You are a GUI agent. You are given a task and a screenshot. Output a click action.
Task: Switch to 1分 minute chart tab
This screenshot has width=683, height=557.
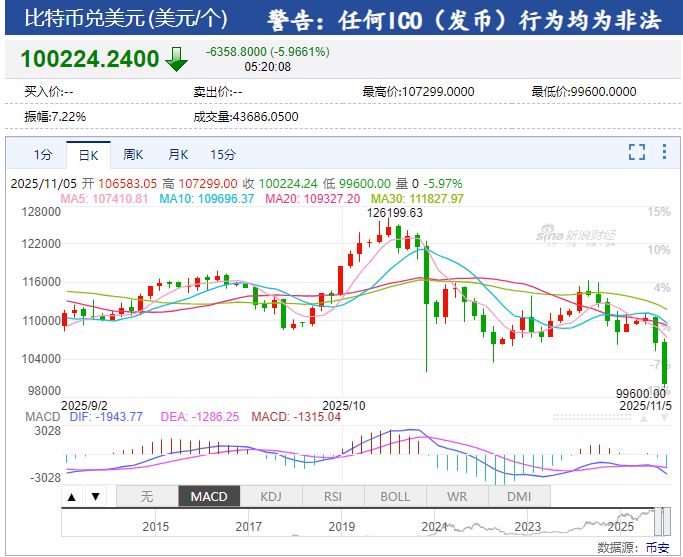coord(43,155)
